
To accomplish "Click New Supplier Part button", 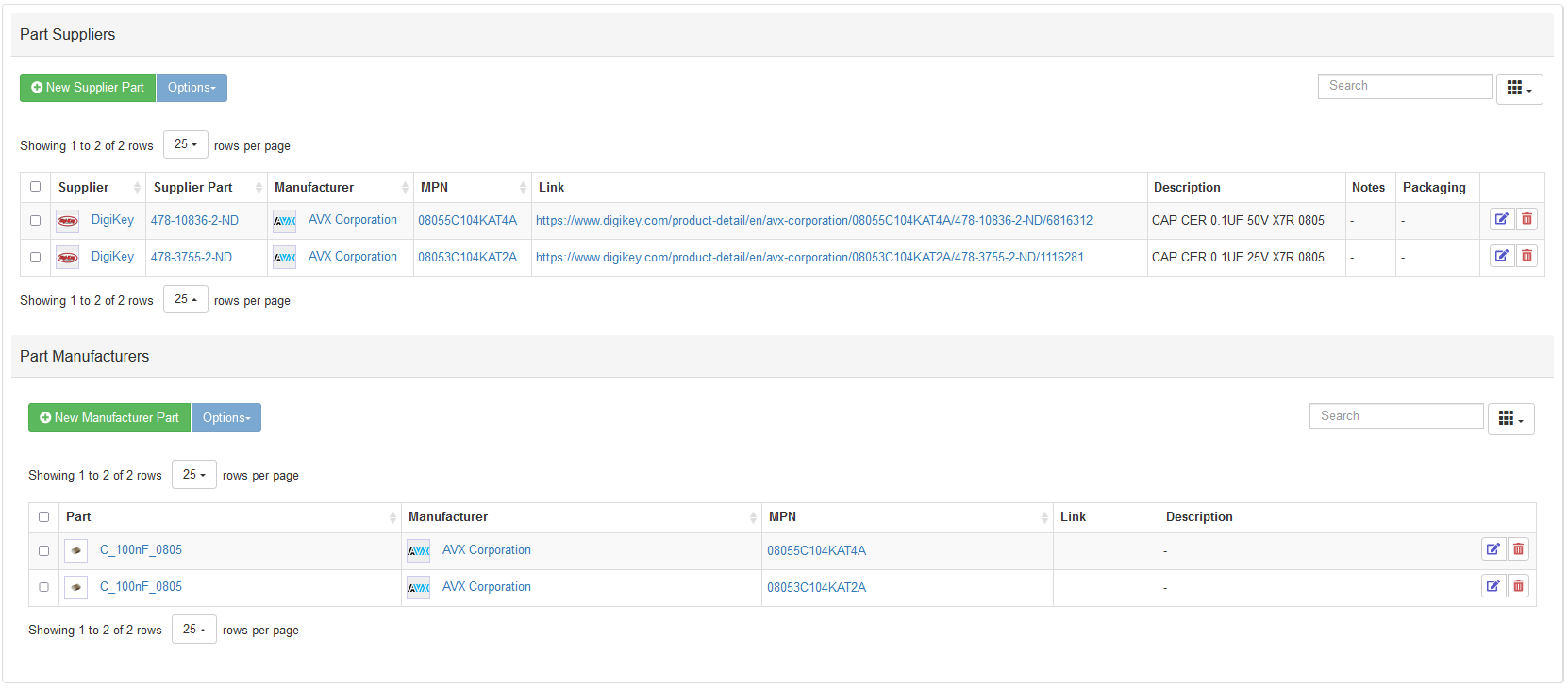I will point(88,88).
